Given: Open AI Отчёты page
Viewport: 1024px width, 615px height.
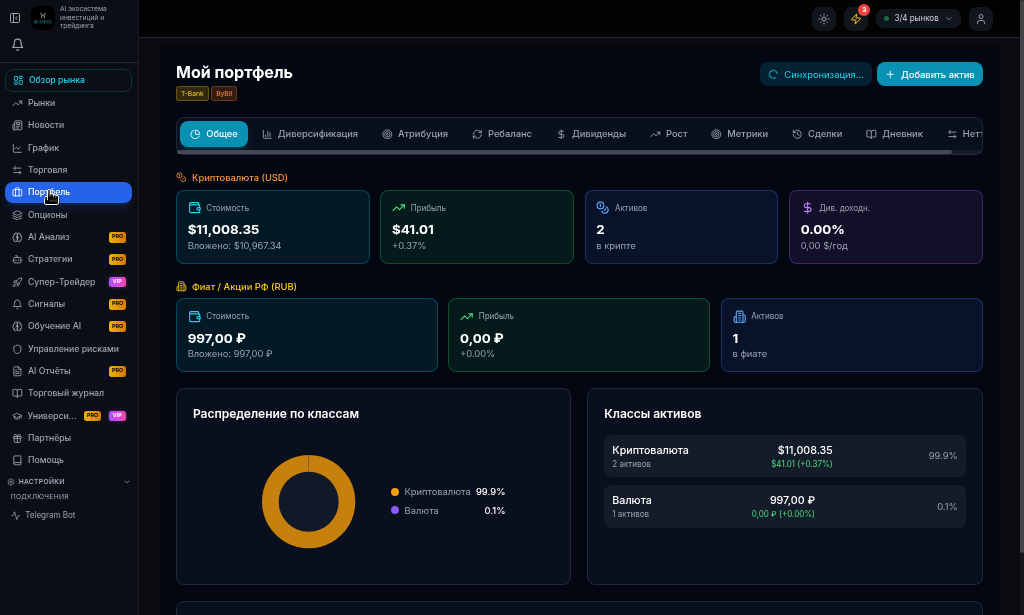Looking at the screenshot, I should (69, 371).
